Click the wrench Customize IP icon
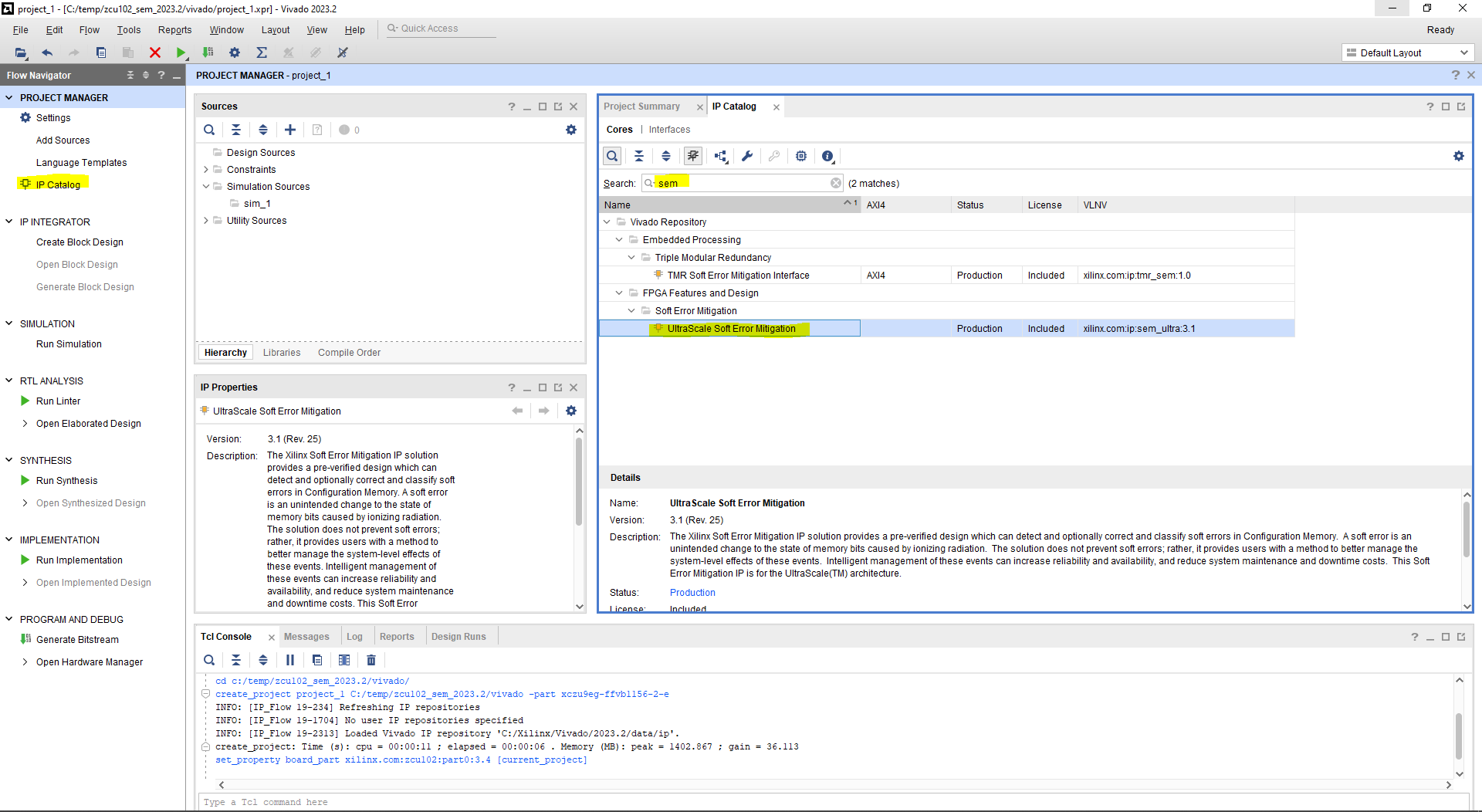 pyautogui.click(x=746, y=156)
